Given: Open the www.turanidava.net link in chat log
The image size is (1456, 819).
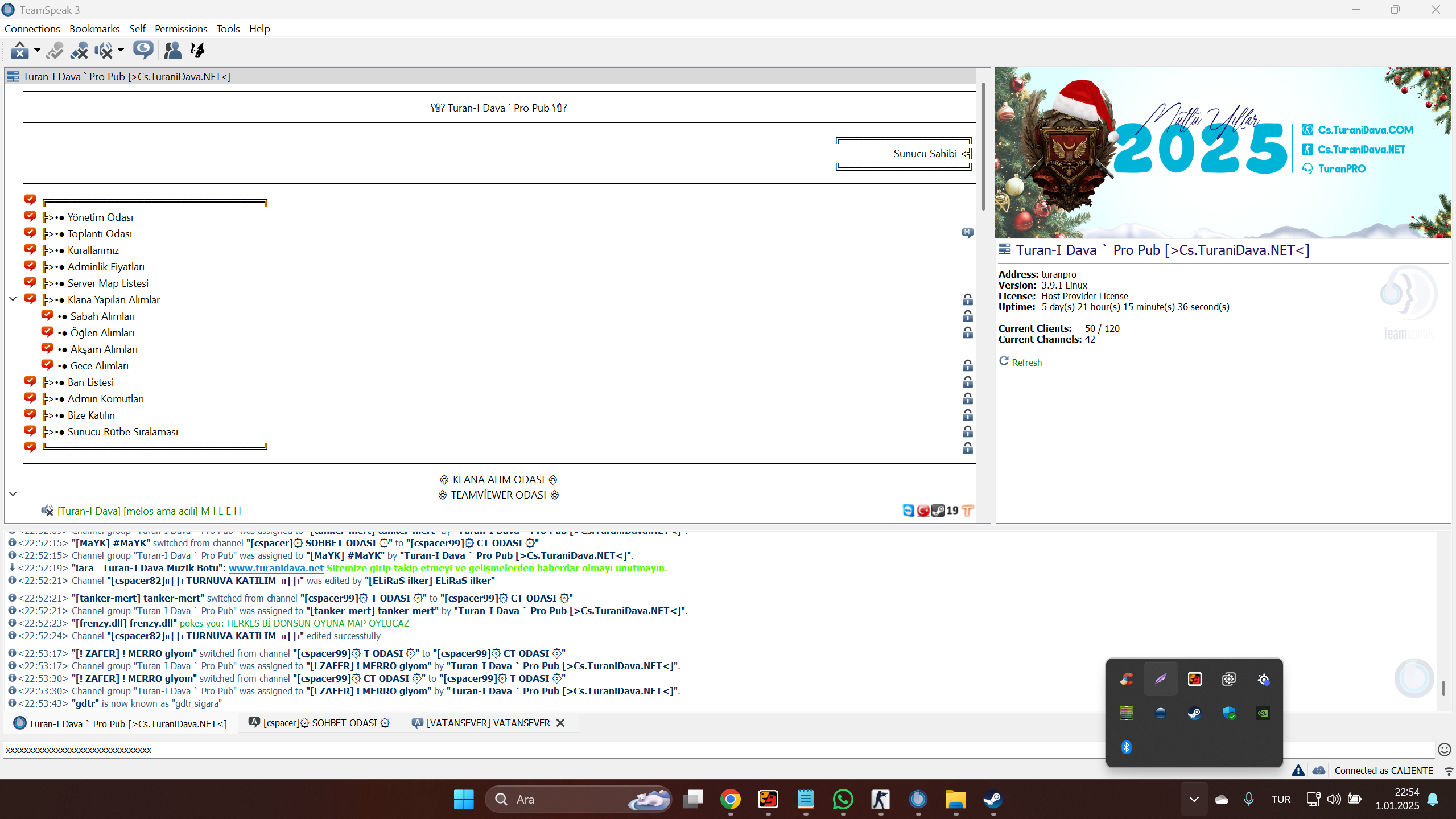Looking at the screenshot, I should tap(276, 567).
